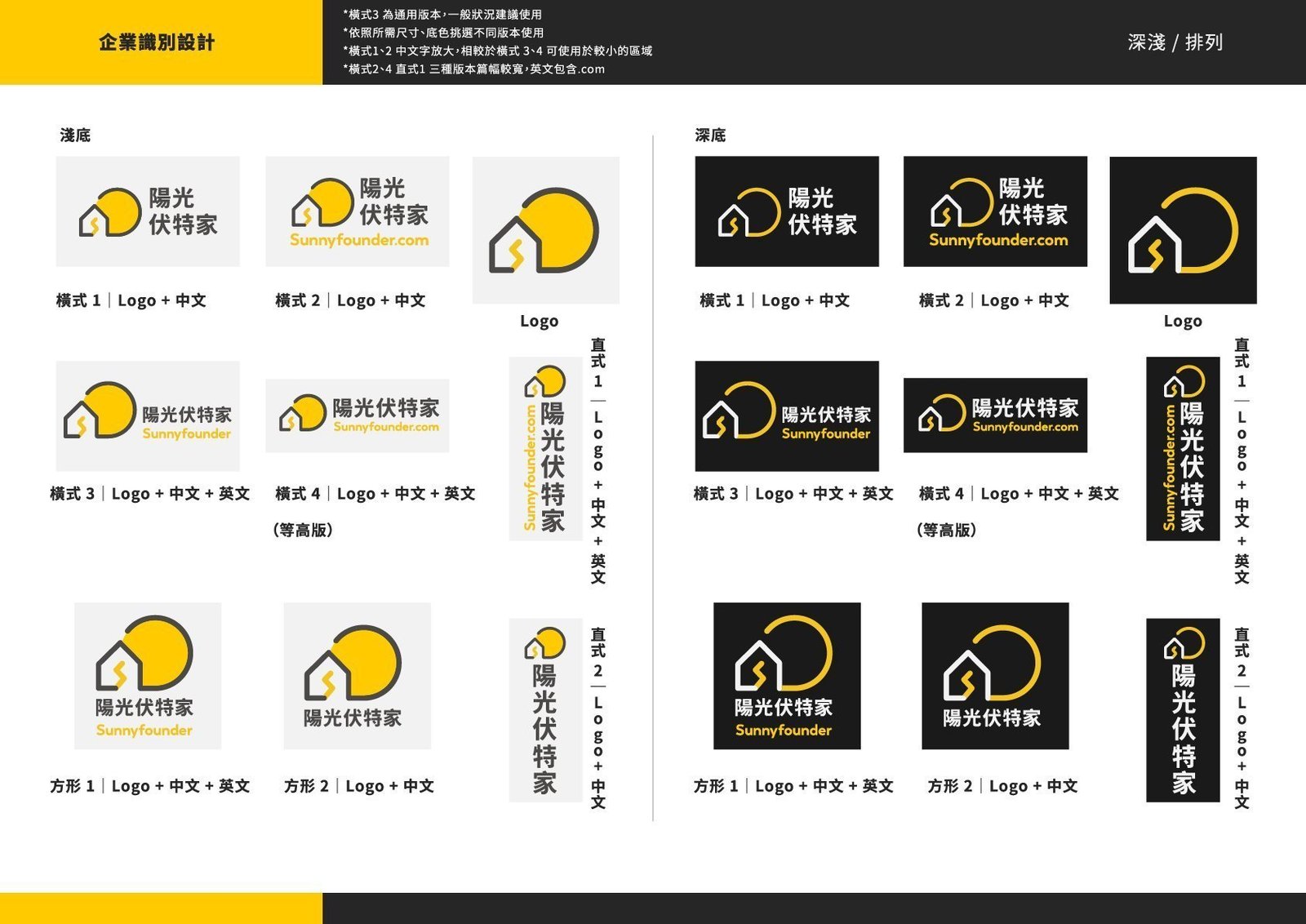The height and width of the screenshot is (924, 1306).
Task: Select dark 橫式 4 equal-height logo tile
Action: [995, 415]
